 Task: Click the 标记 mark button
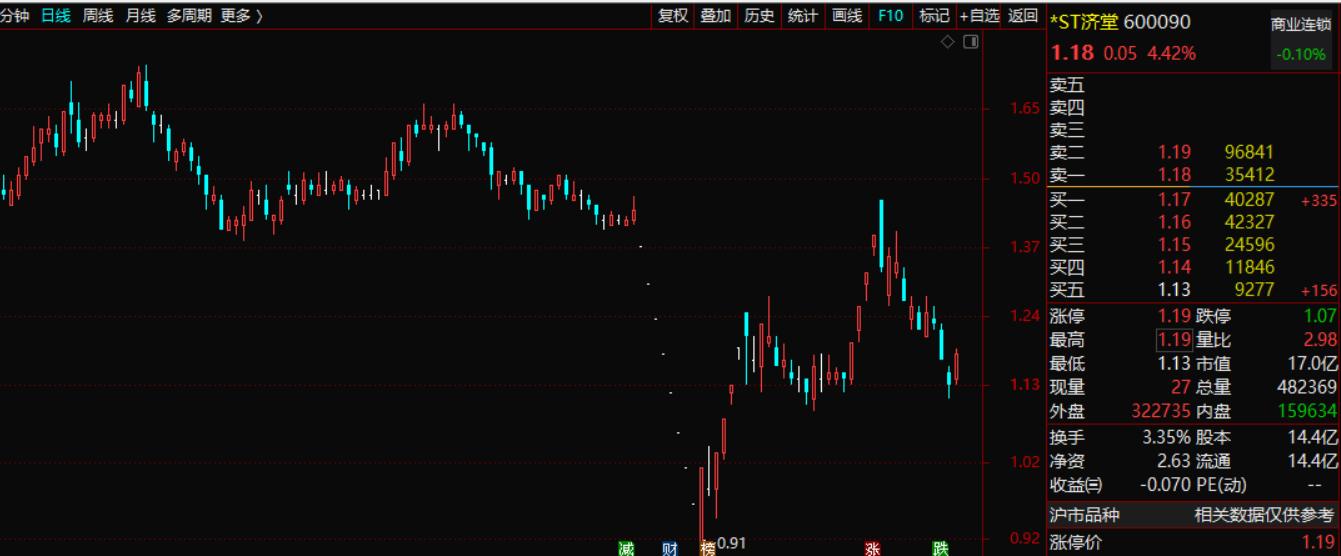pos(934,15)
